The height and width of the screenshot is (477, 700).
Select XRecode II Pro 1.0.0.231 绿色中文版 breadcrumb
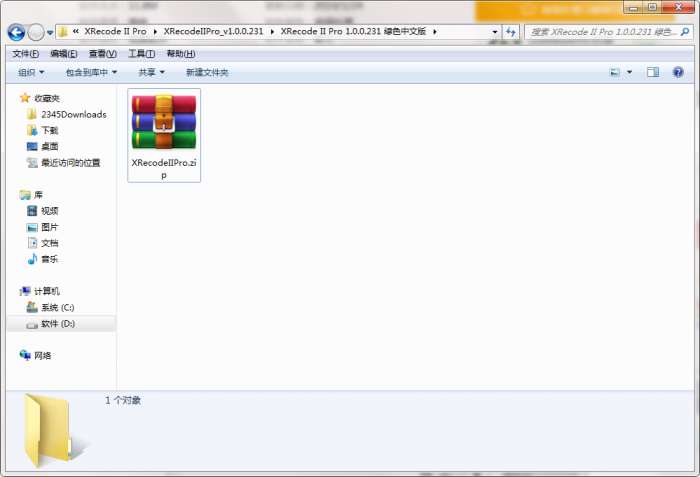[x=353, y=32]
